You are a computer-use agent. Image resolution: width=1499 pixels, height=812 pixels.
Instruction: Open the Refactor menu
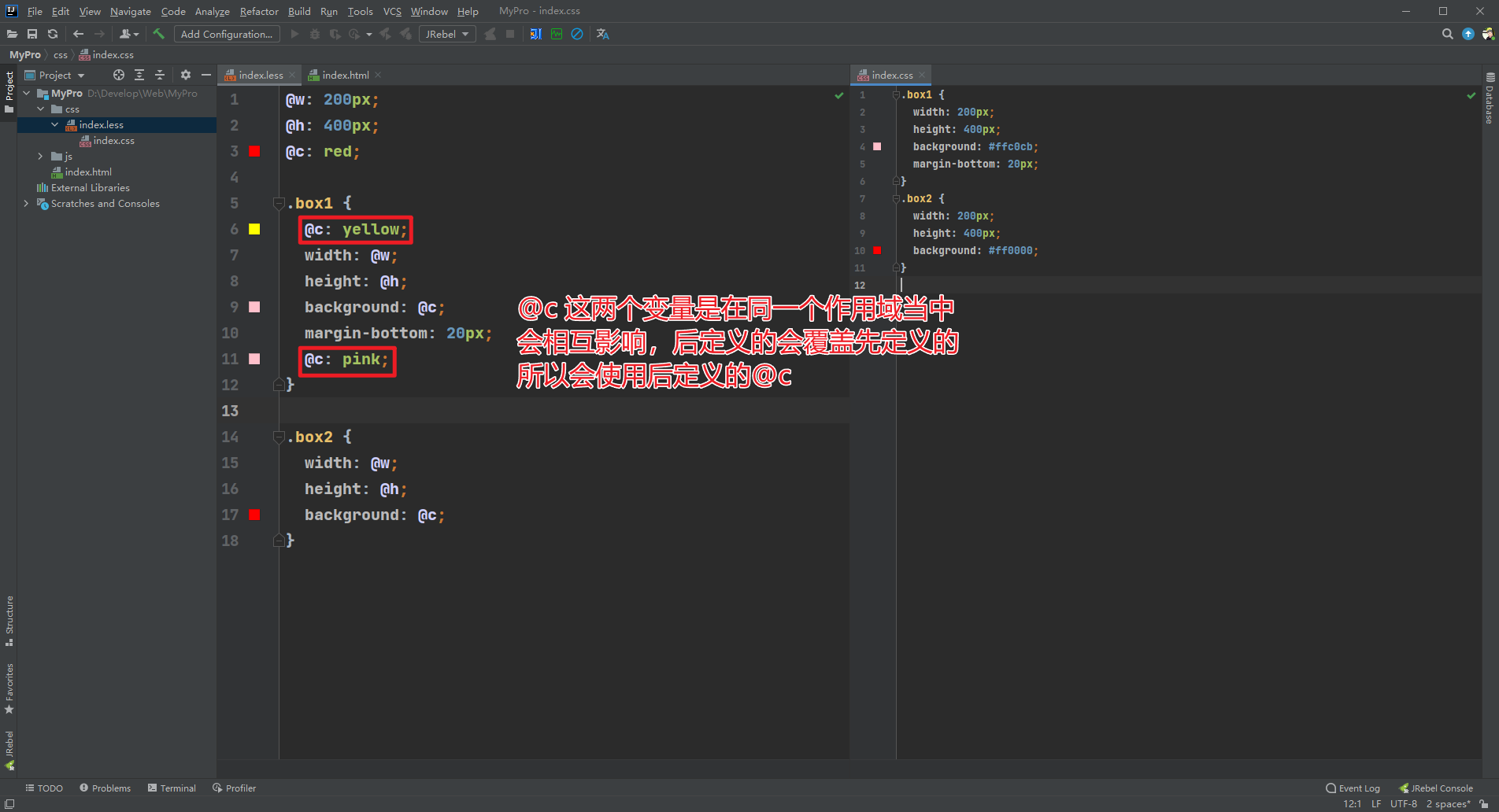259,11
